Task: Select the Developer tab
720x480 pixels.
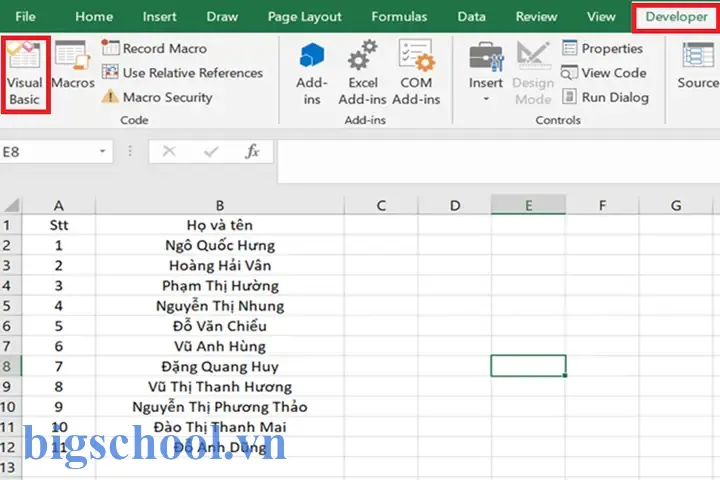Action: (x=676, y=17)
